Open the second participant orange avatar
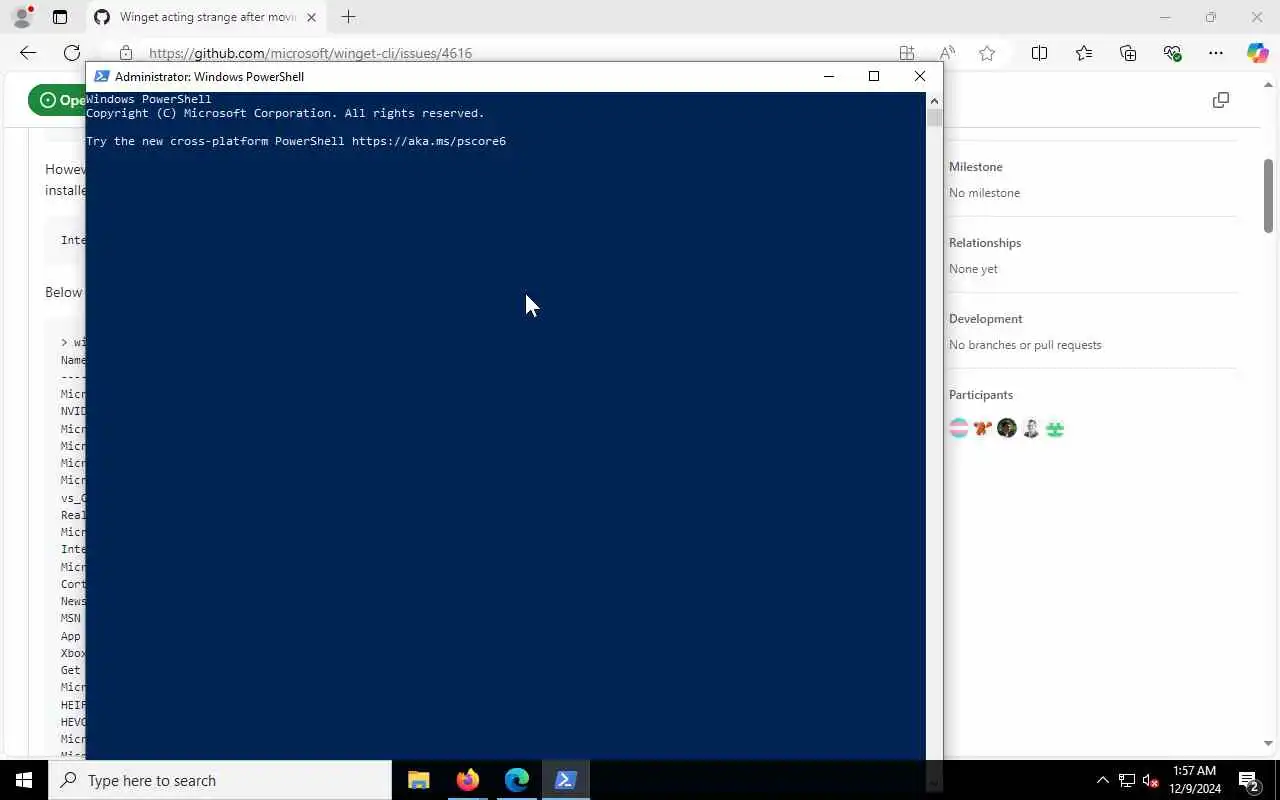 [x=983, y=428]
